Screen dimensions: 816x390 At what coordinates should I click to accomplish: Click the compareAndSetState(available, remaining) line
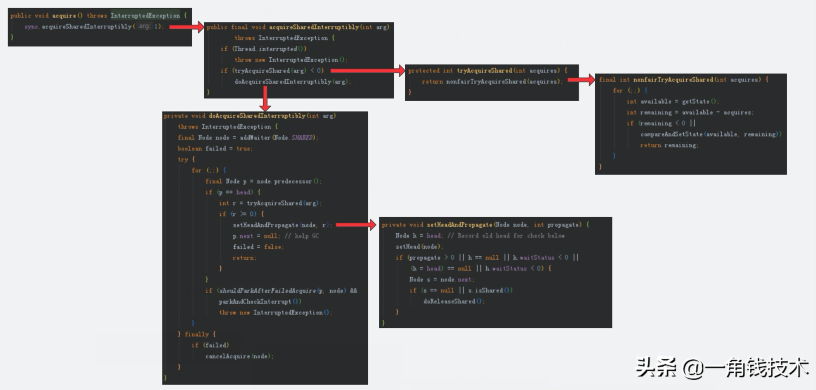[x=711, y=134]
